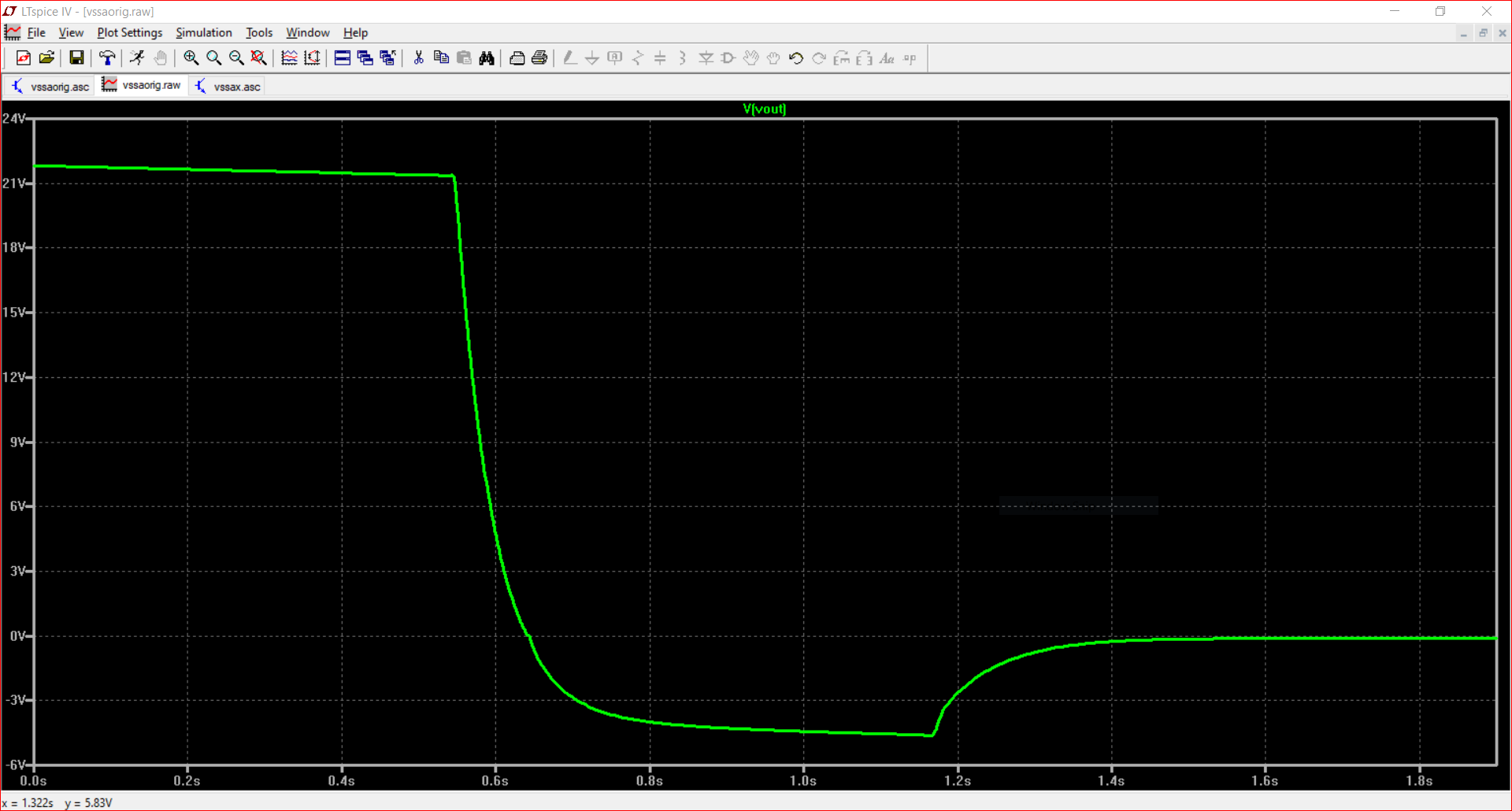Image resolution: width=1512 pixels, height=811 pixels.
Task: Click the Place Text Aa icon
Action: coord(887,58)
